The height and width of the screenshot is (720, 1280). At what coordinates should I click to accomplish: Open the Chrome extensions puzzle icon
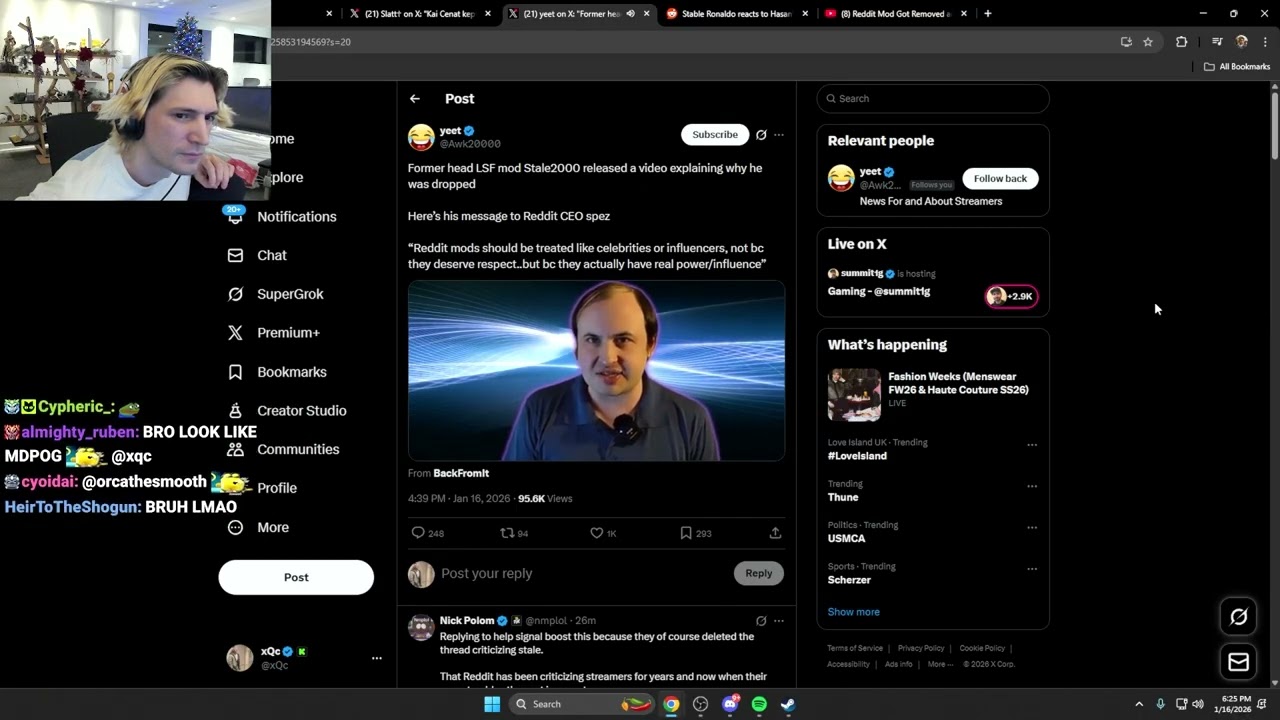pos(1181,42)
